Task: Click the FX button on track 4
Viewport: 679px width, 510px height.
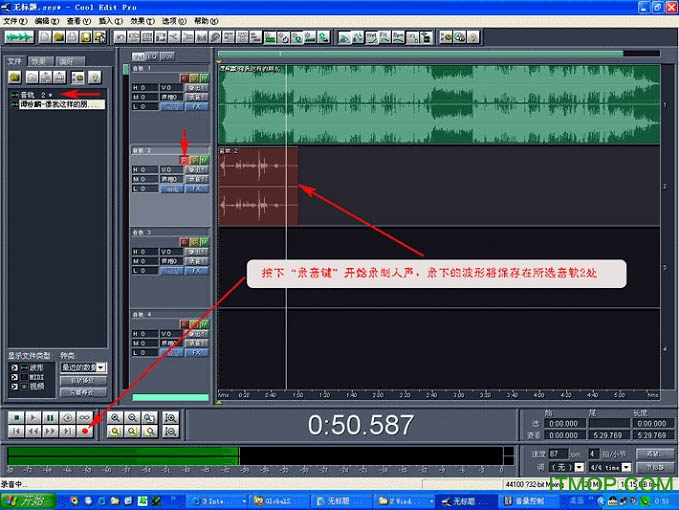Action: 196,353
